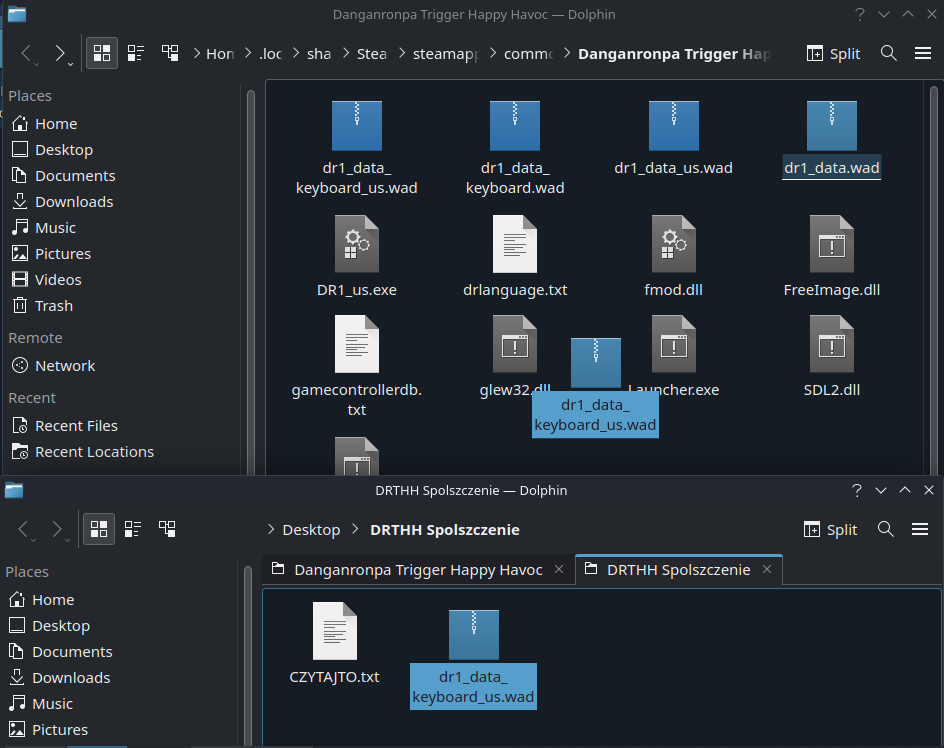Expand chevron before Desktop breadcrumb in bottom window

271,529
